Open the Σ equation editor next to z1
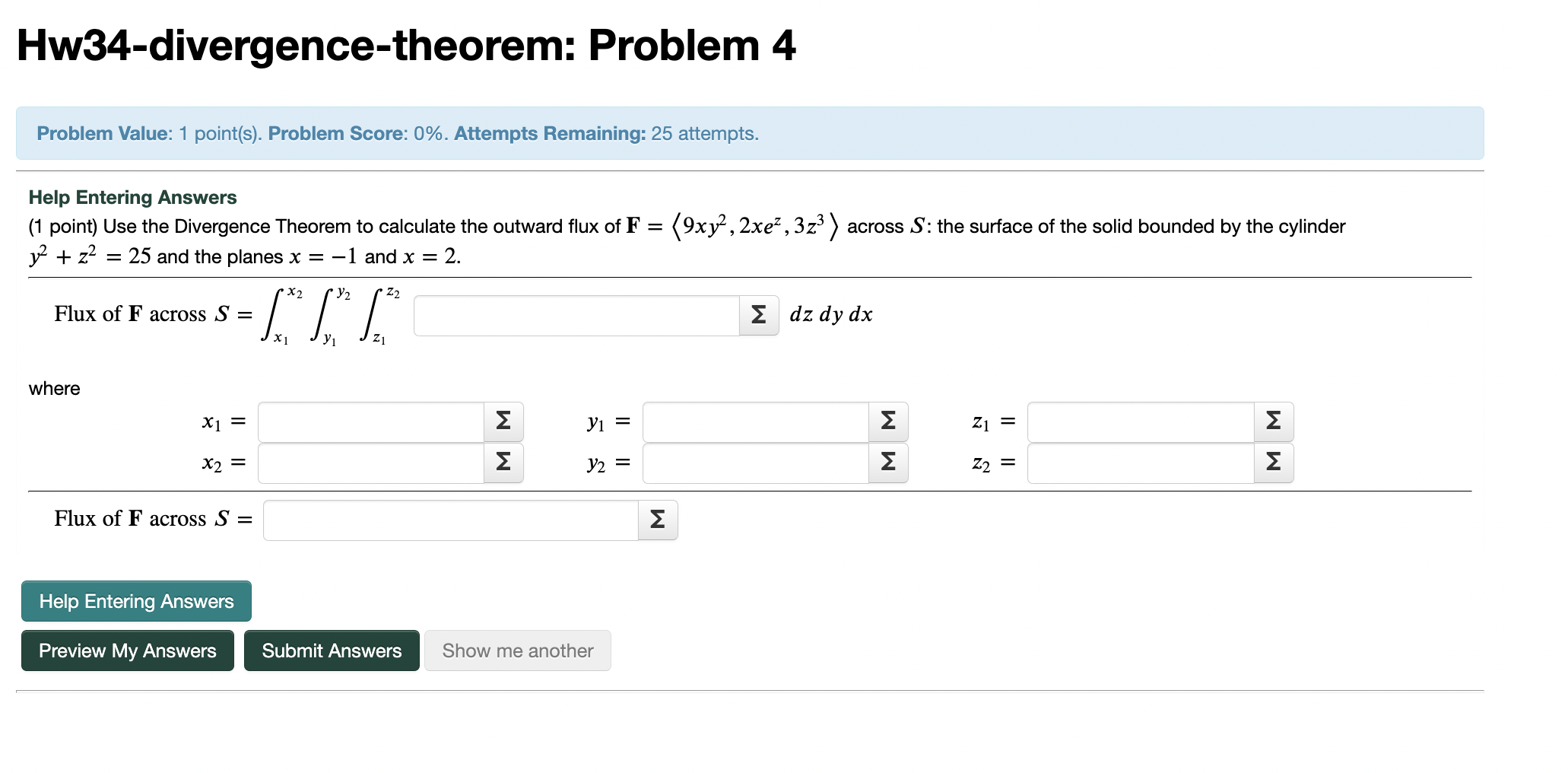 [1274, 421]
